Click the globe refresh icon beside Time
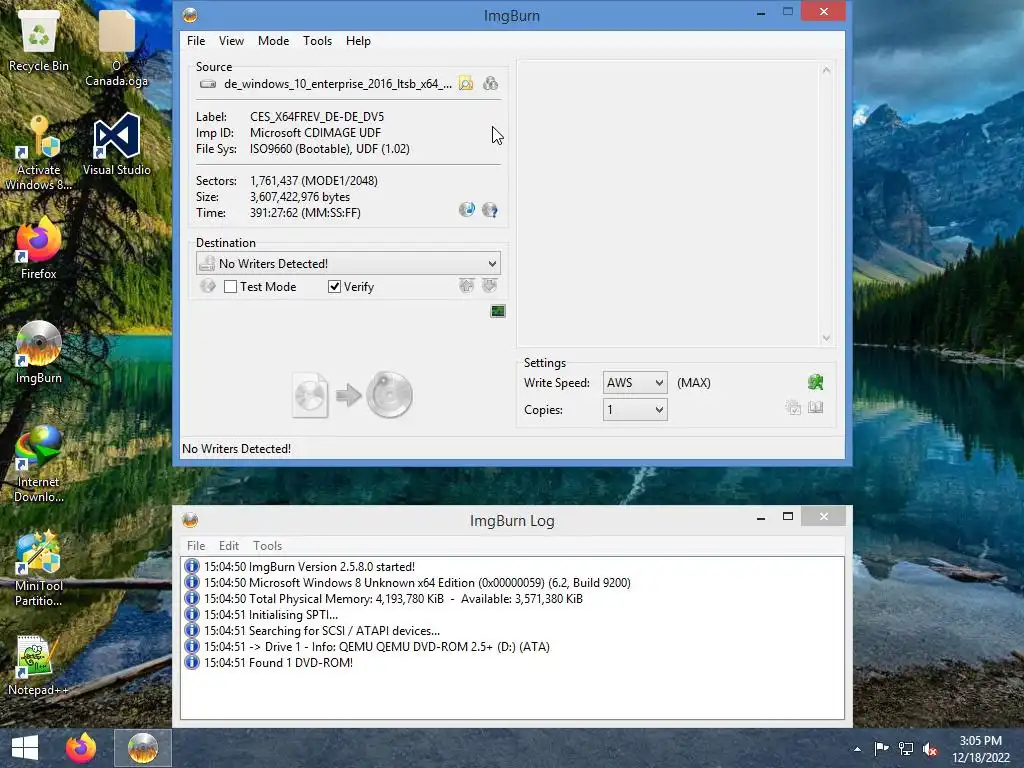 click(x=466, y=210)
